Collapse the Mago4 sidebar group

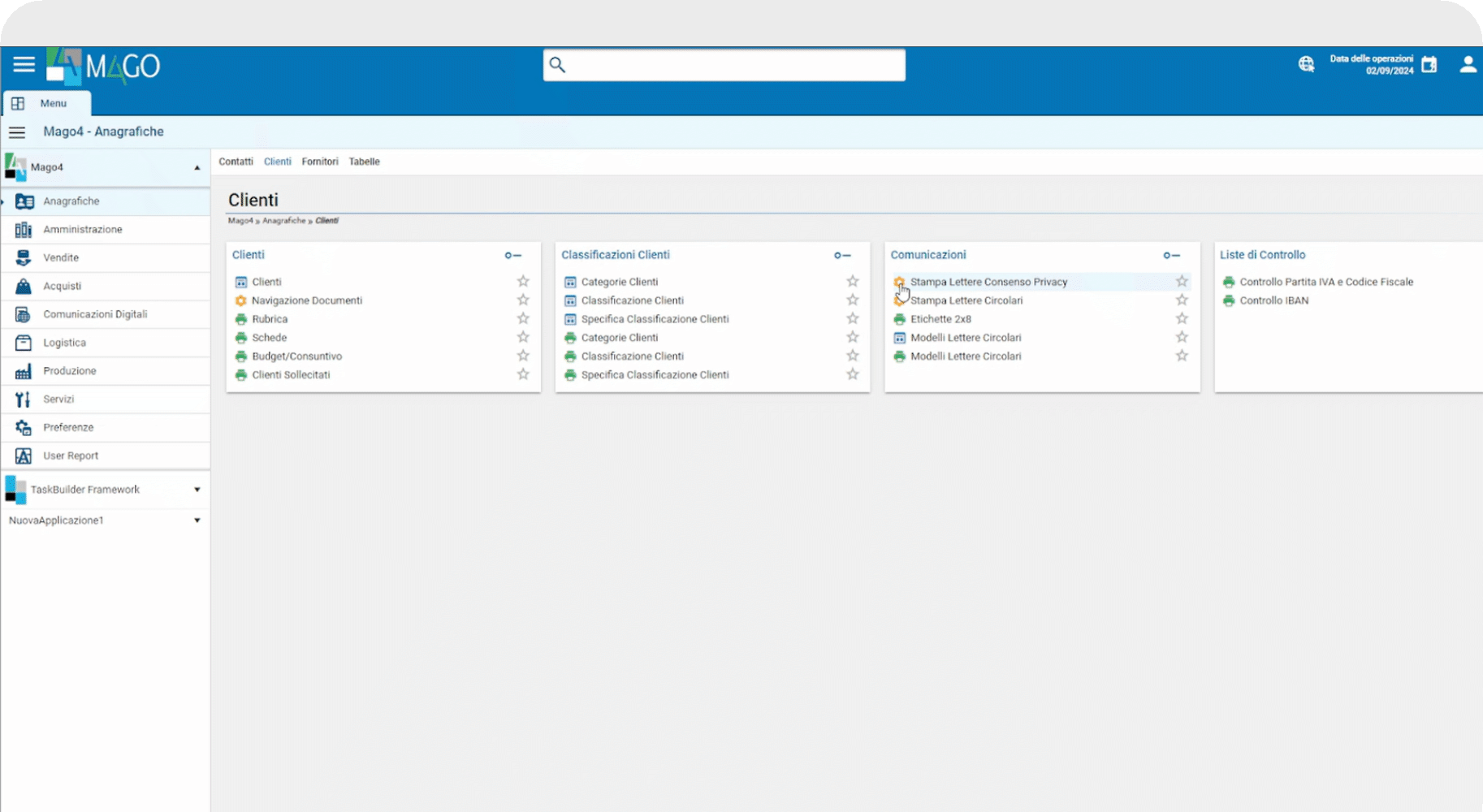pos(197,167)
